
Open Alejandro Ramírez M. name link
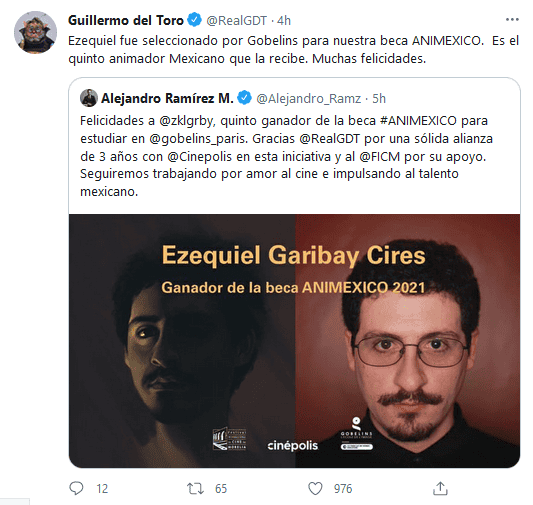click(167, 99)
